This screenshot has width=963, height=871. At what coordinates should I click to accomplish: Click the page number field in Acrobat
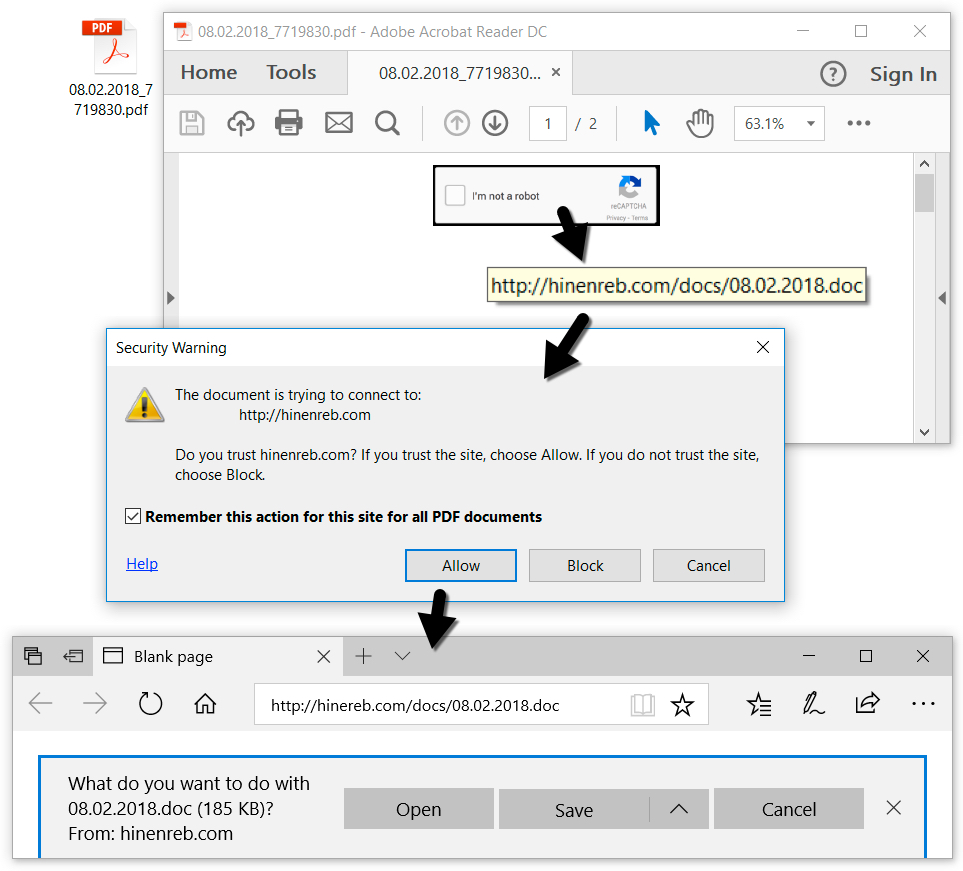pyautogui.click(x=548, y=123)
